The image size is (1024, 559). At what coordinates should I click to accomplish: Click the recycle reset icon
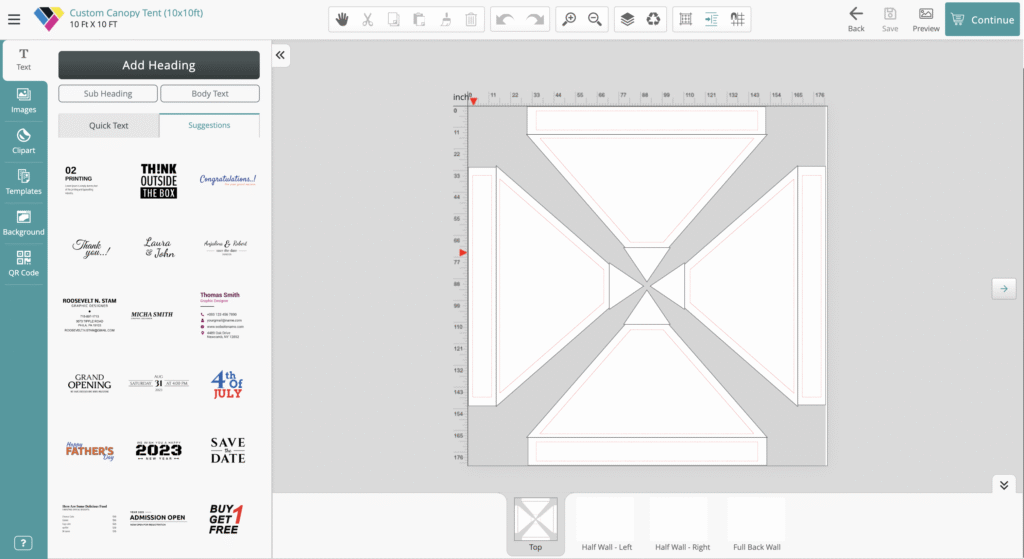point(653,19)
